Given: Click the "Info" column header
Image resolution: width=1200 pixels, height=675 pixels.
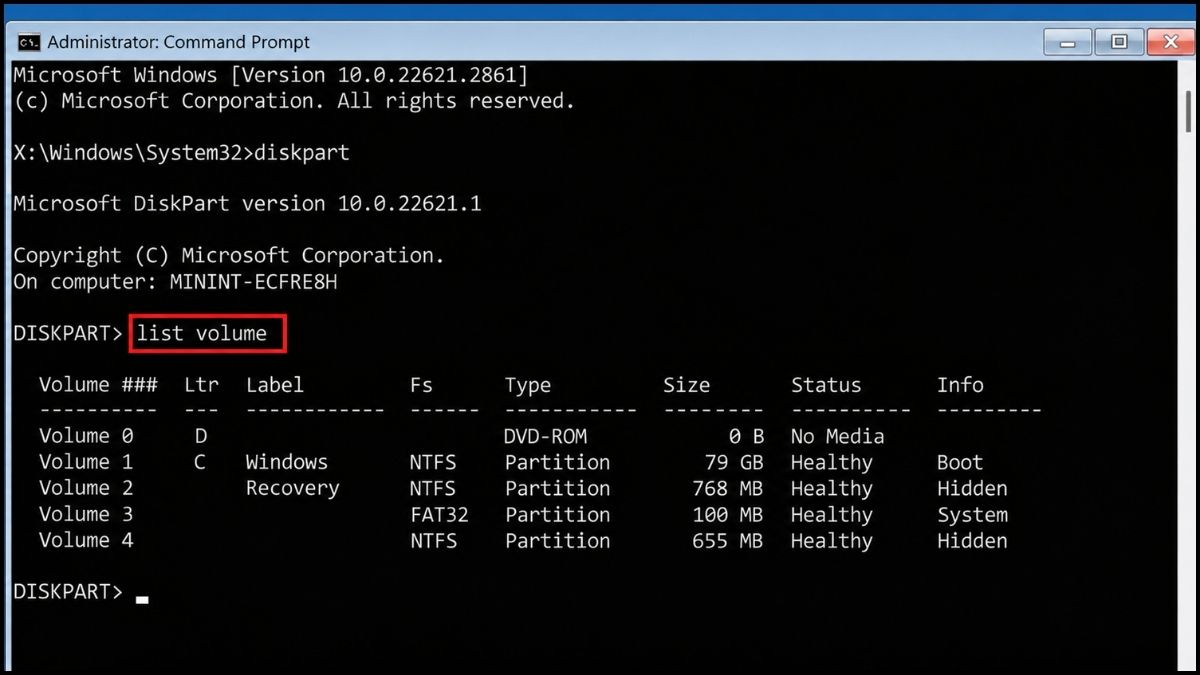Looking at the screenshot, I should (x=960, y=385).
